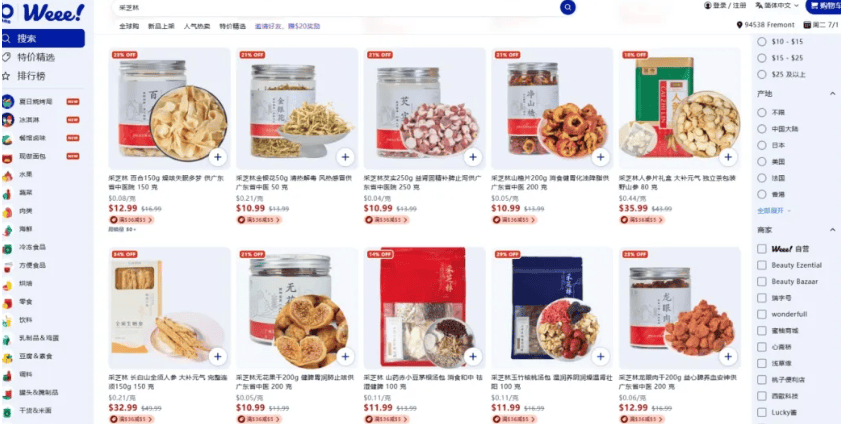Add the 龙眼肉干200g product to cart
Image resolution: width=841 pixels, height=424 pixels.
[x=728, y=356]
